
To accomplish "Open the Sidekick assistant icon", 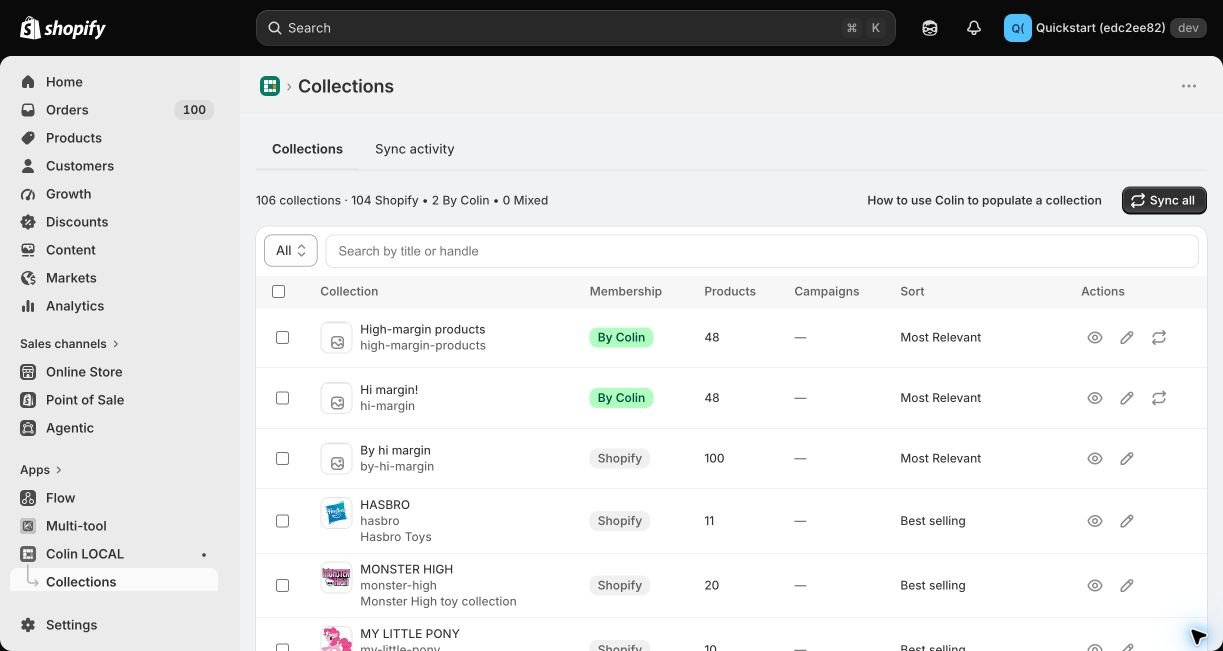I will (930, 28).
